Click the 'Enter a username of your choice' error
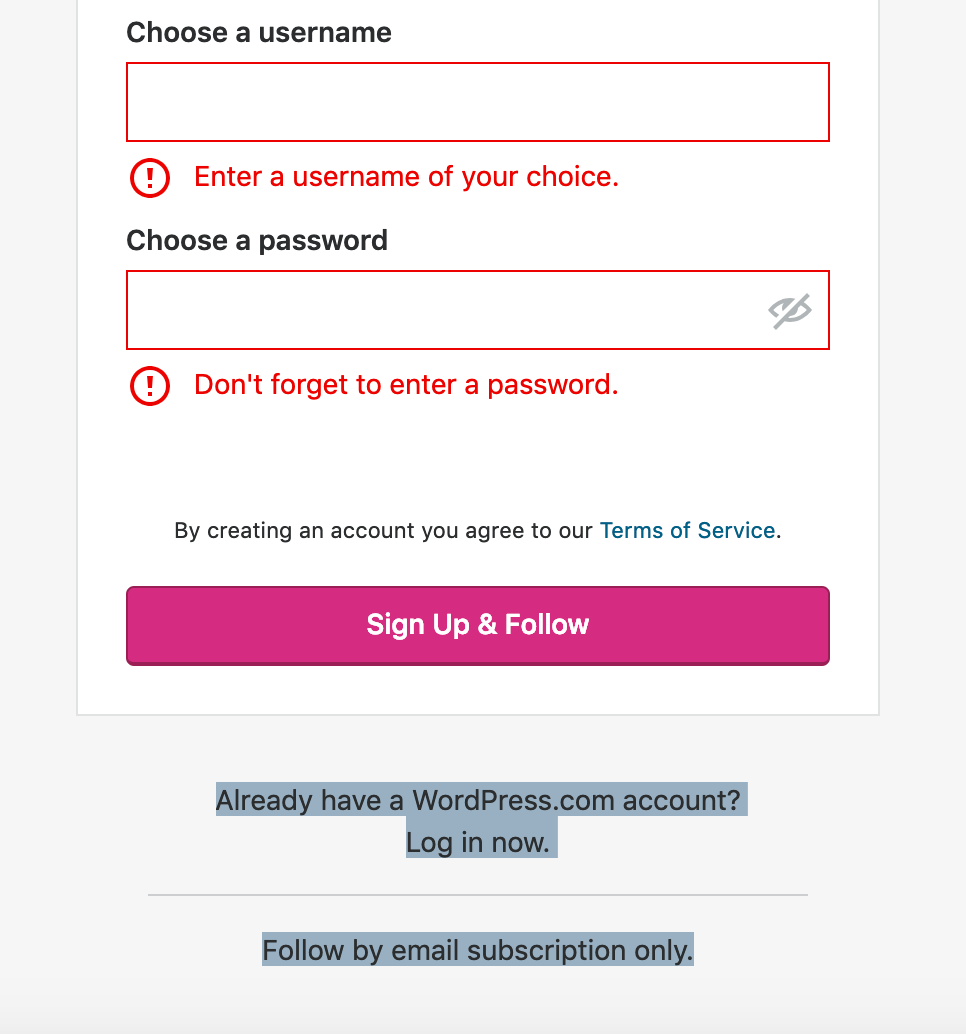The height and width of the screenshot is (1034, 966). coord(406,178)
